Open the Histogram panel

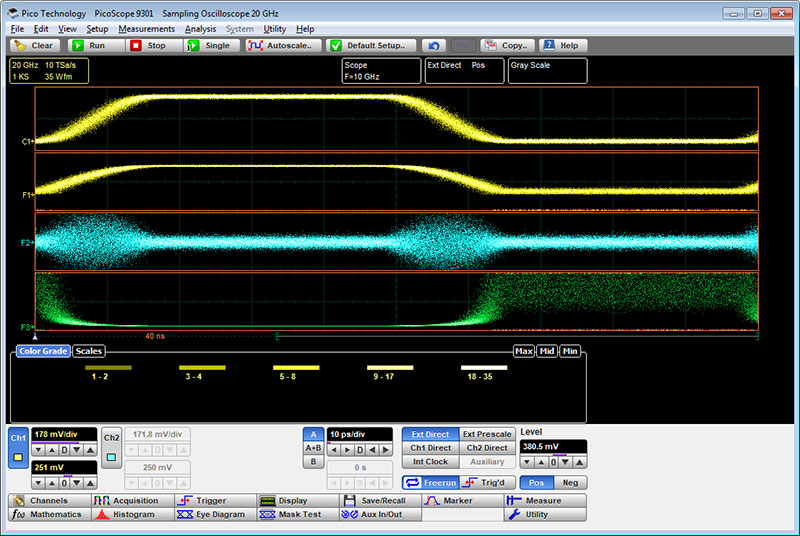(132, 514)
